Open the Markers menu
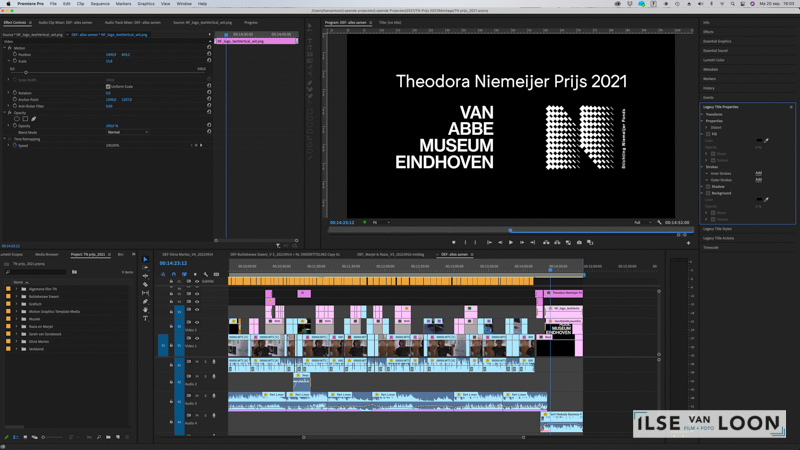Screen dimensions: 800x450 (123, 4)
